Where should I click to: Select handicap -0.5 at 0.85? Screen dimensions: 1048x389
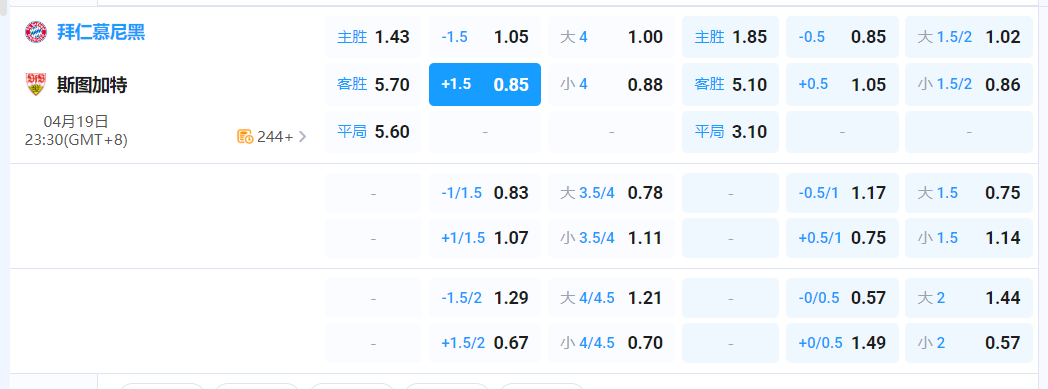click(x=842, y=37)
